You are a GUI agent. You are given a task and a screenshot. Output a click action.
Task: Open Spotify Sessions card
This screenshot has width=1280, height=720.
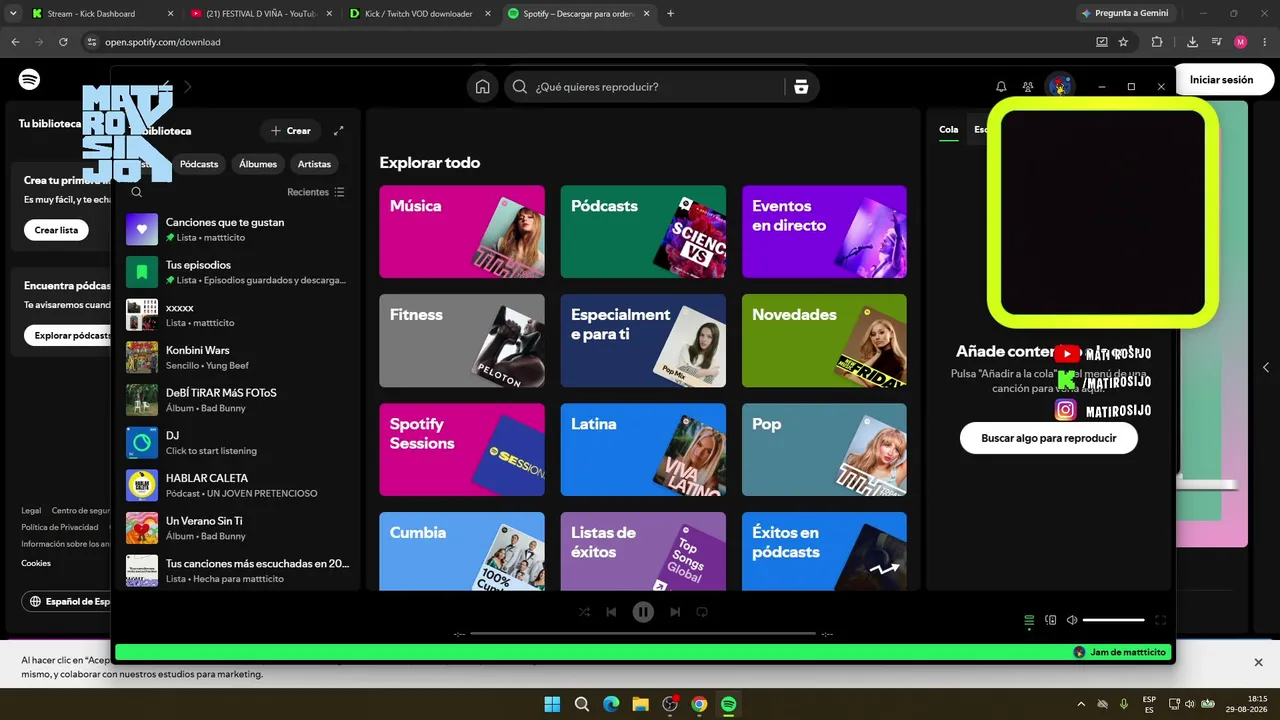[x=462, y=449]
